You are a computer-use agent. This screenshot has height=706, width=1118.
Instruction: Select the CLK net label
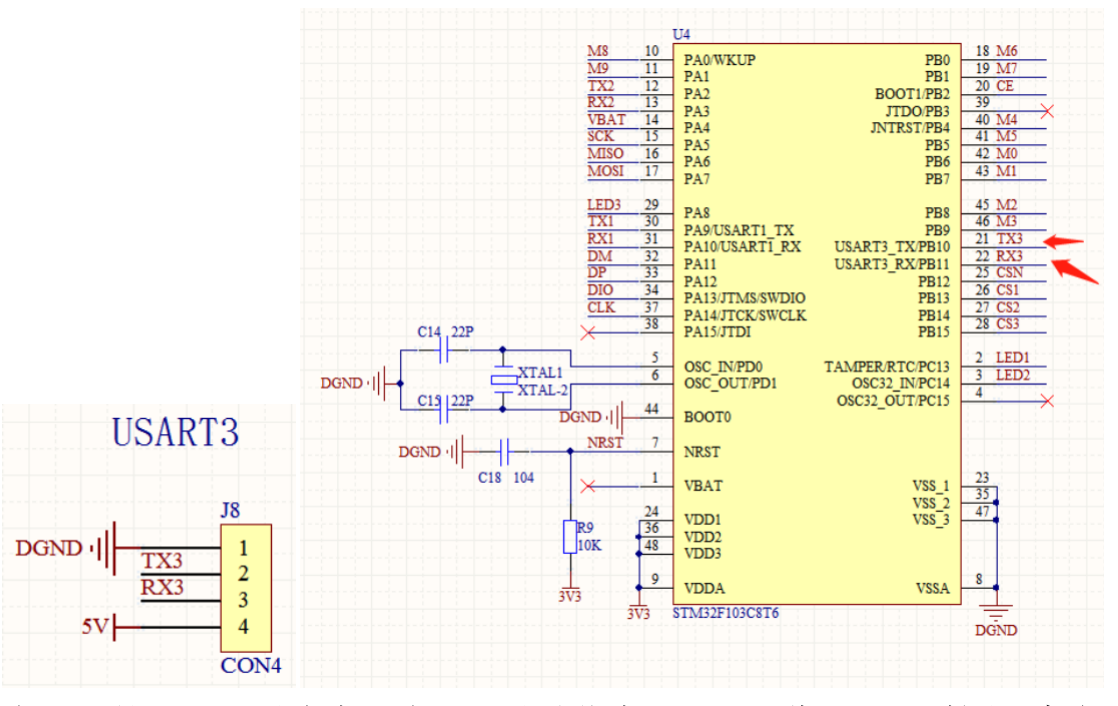[601, 307]
